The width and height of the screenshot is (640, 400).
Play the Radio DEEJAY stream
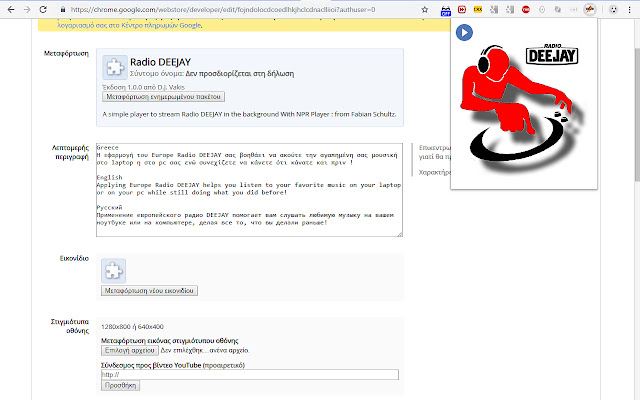pyautogui.click(x=464, y=32)
